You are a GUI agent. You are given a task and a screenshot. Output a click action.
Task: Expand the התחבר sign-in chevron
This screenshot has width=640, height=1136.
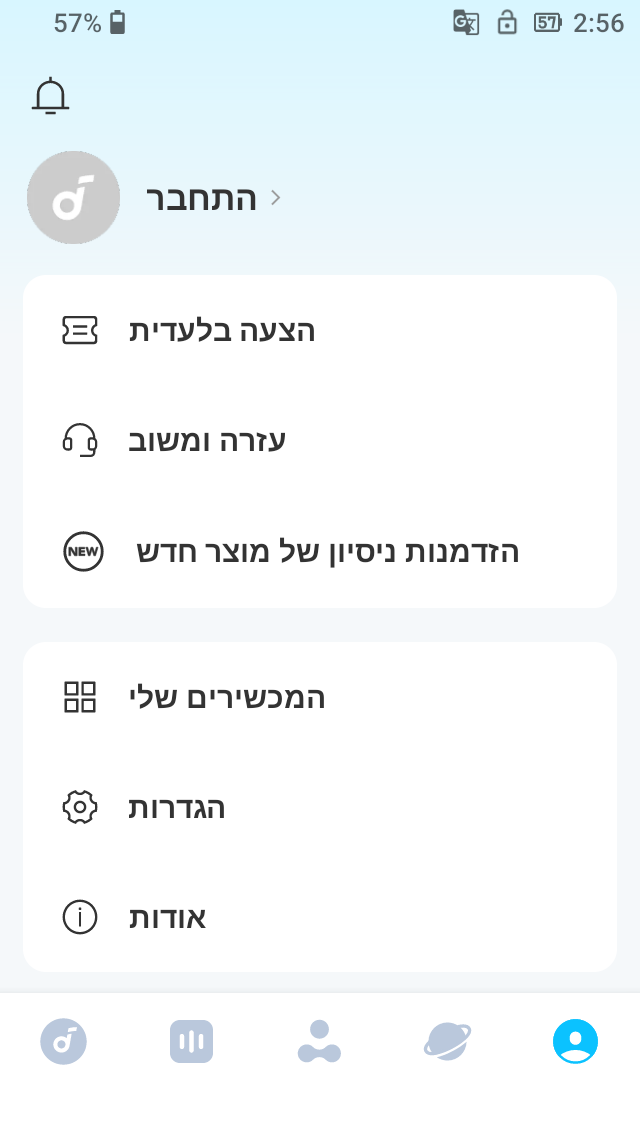coord(275,198)
